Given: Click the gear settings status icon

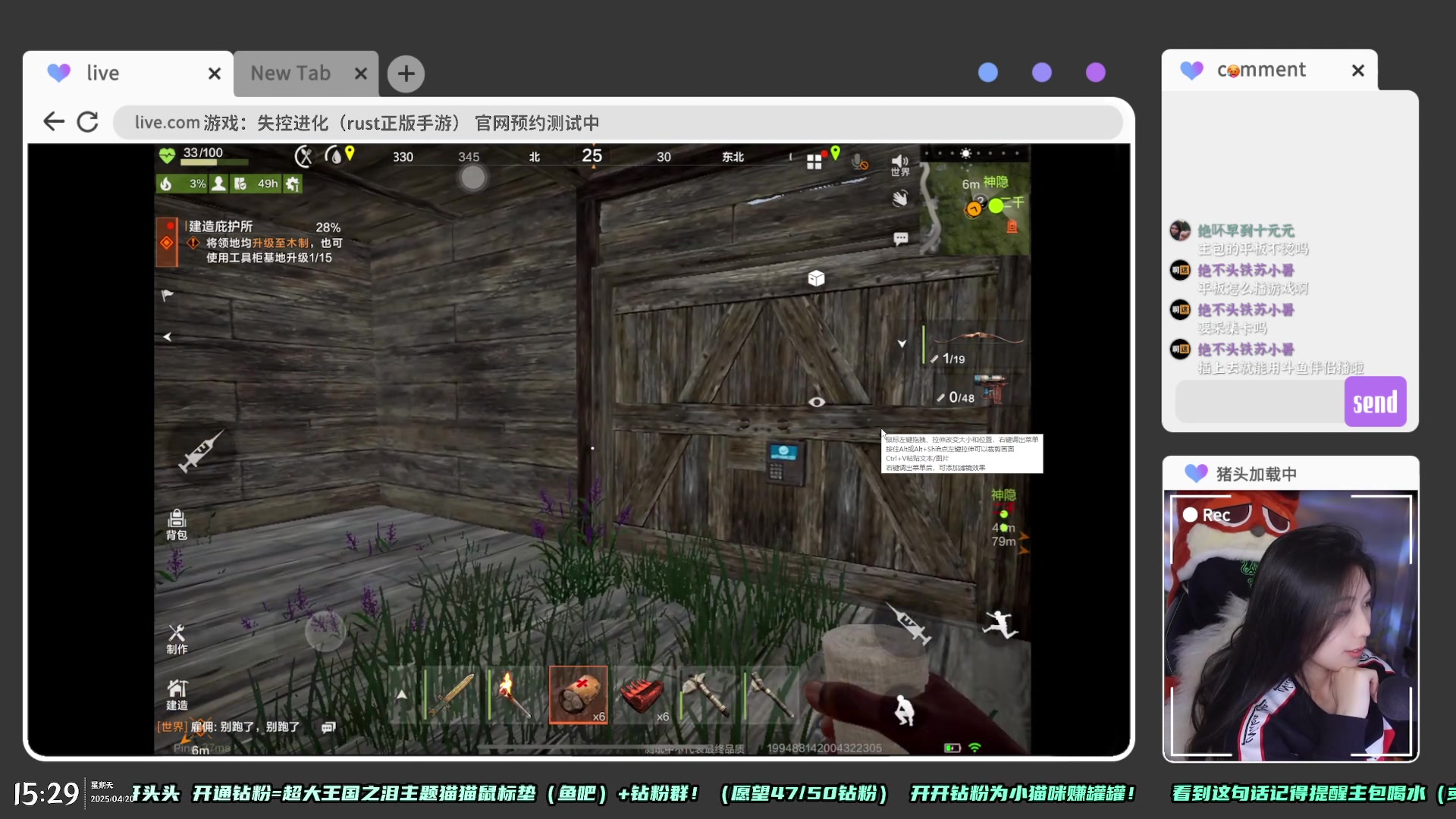Looking at the screenshot, I should (293, 184).
